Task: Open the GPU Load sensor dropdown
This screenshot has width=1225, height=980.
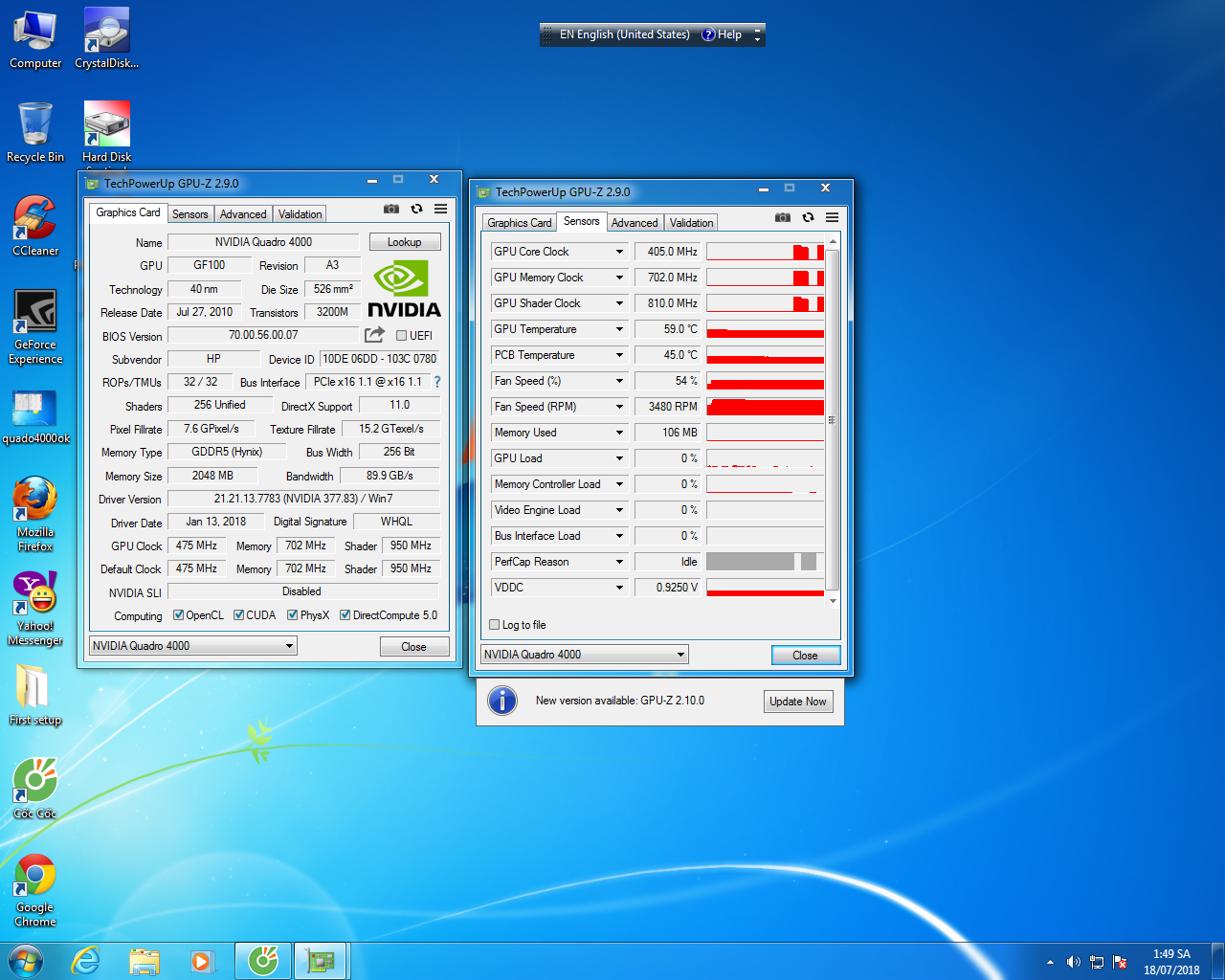Action: pos(619,458)
